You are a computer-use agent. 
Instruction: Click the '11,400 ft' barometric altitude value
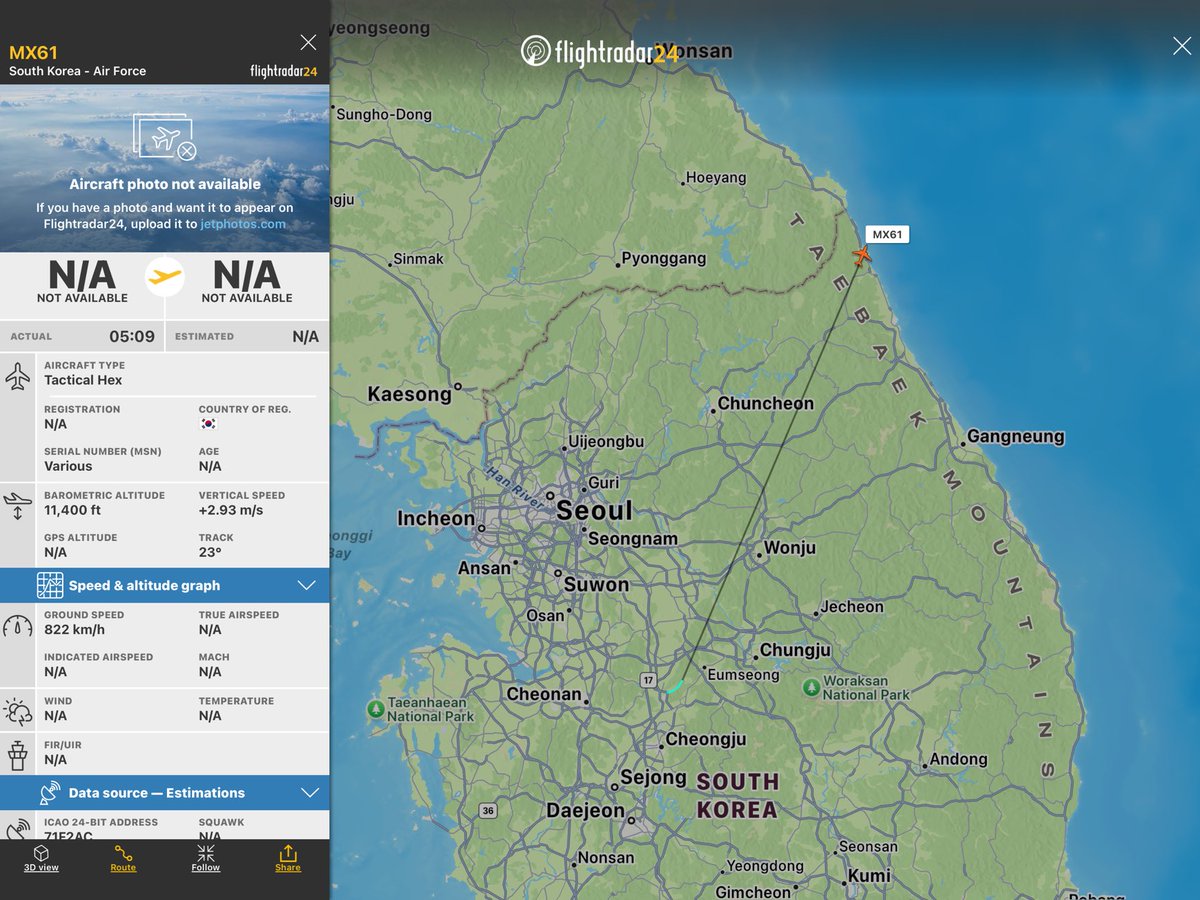[72, 510]
